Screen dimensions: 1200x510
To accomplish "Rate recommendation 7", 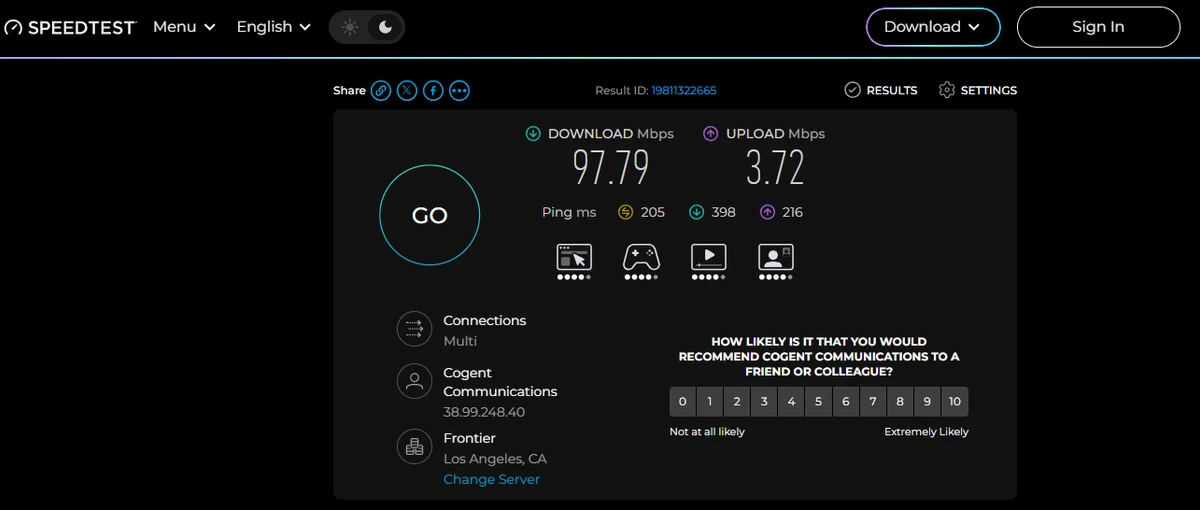I will click(873, 402).
